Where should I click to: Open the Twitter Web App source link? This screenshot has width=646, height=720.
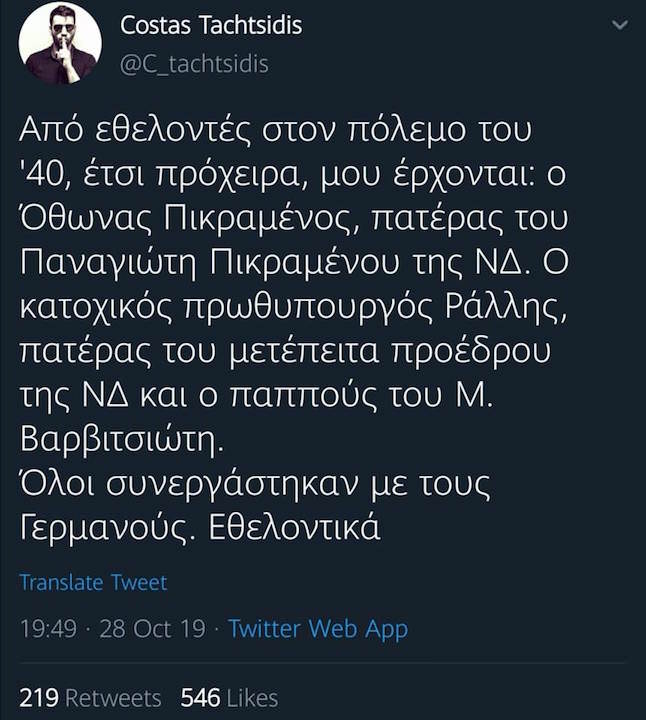point(317,629)
